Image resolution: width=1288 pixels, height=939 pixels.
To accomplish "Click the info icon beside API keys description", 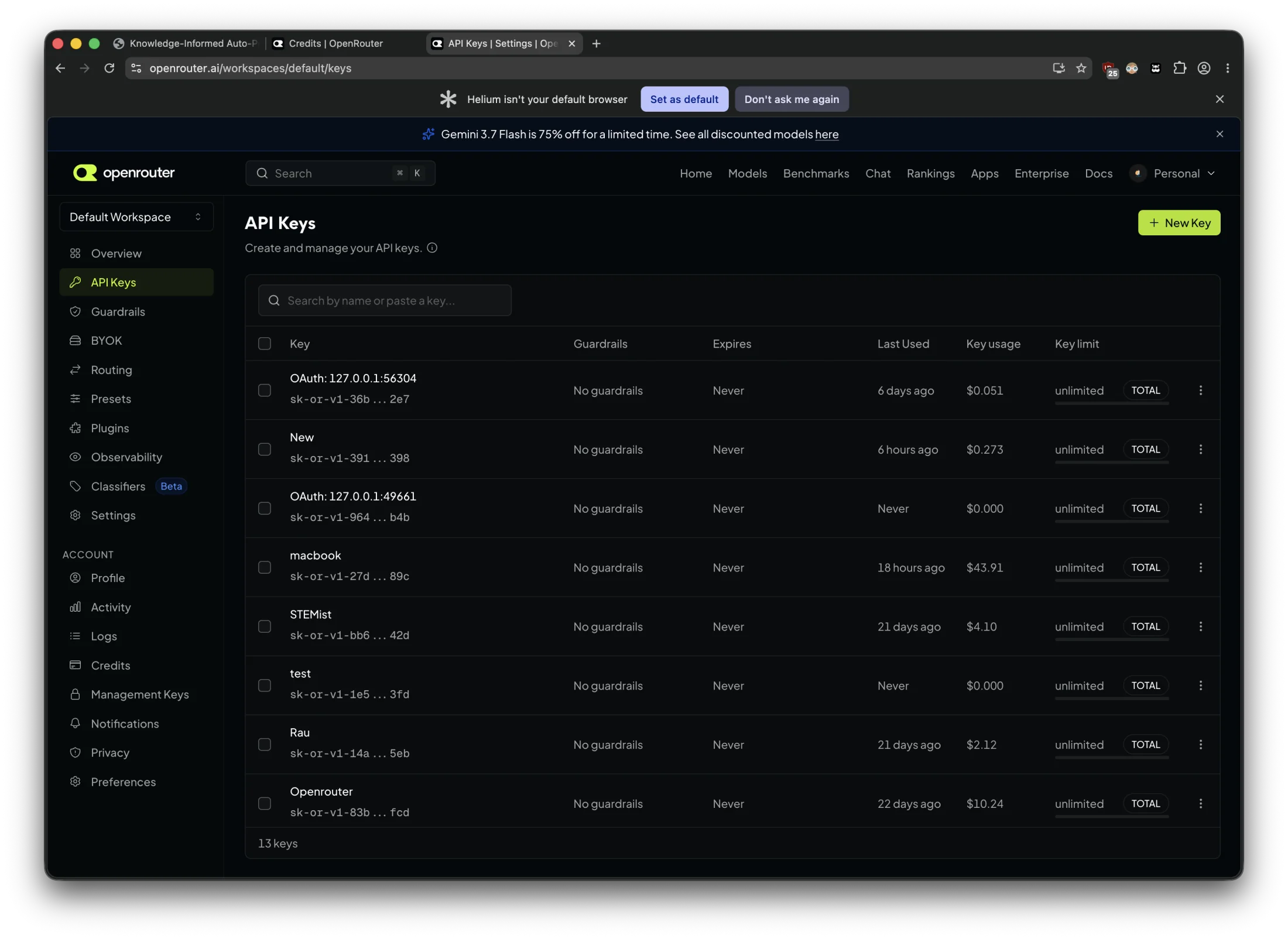I will click(x=432, y=248).
